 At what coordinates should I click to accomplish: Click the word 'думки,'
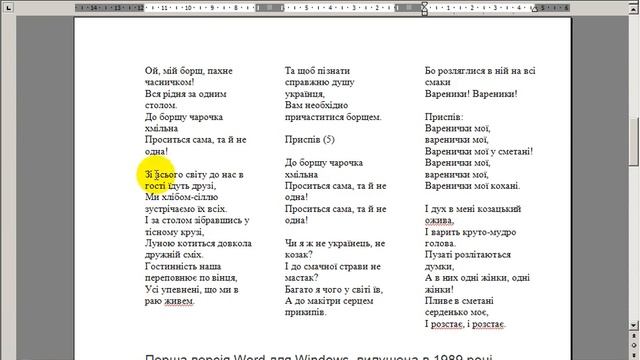(x=439, y=267)
